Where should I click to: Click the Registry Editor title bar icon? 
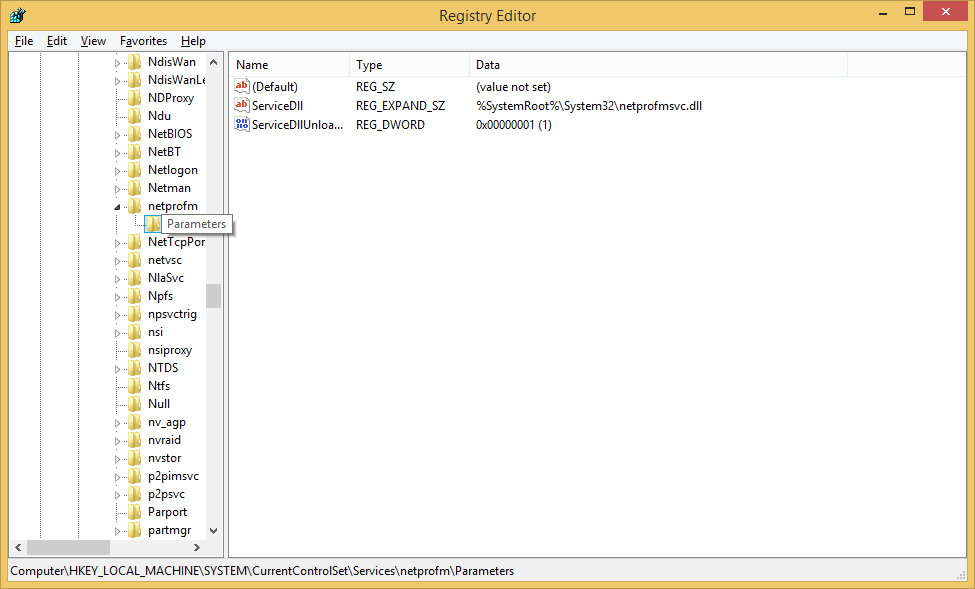tap(17, 16)
